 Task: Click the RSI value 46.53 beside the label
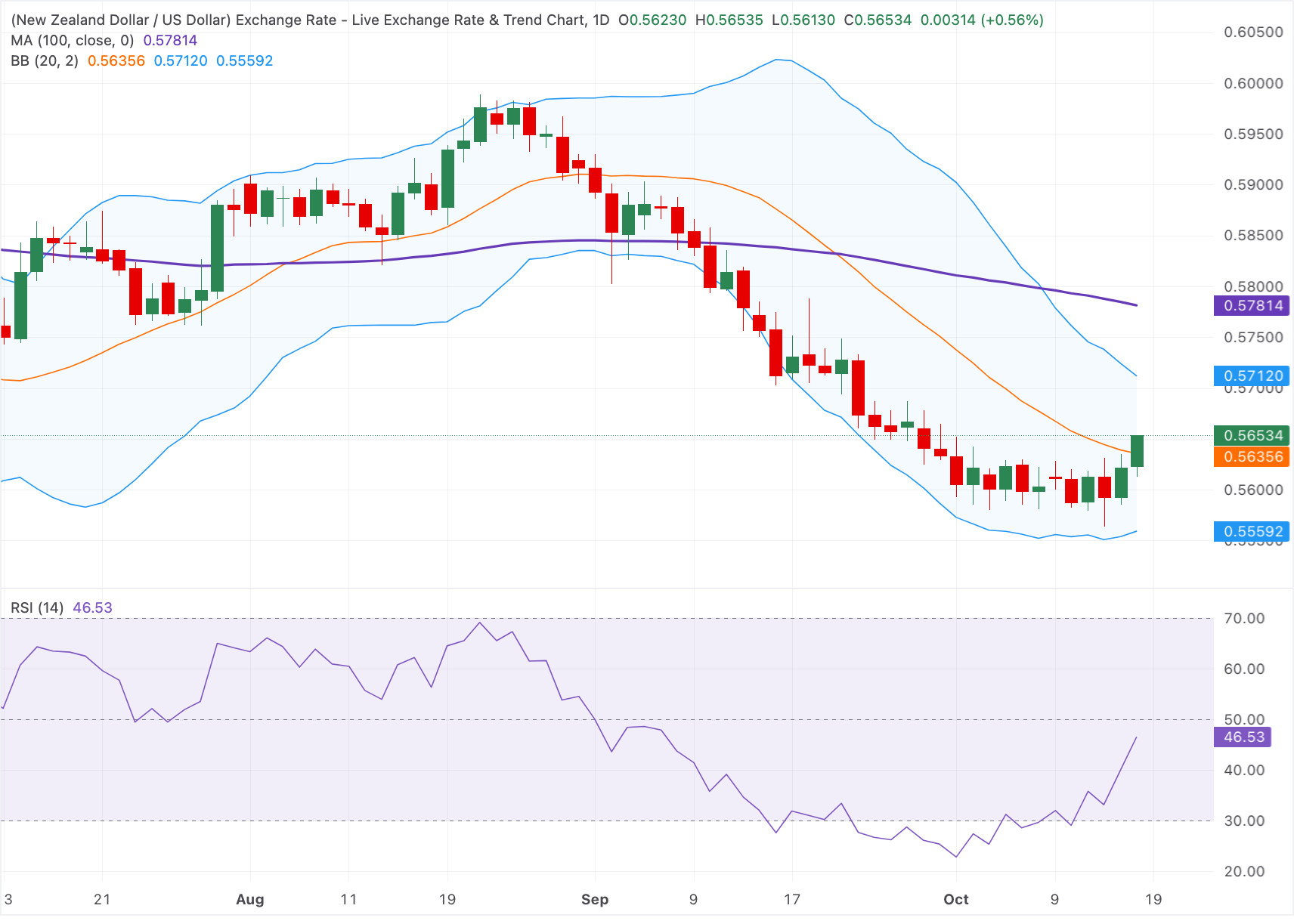(x=92, y=608)
